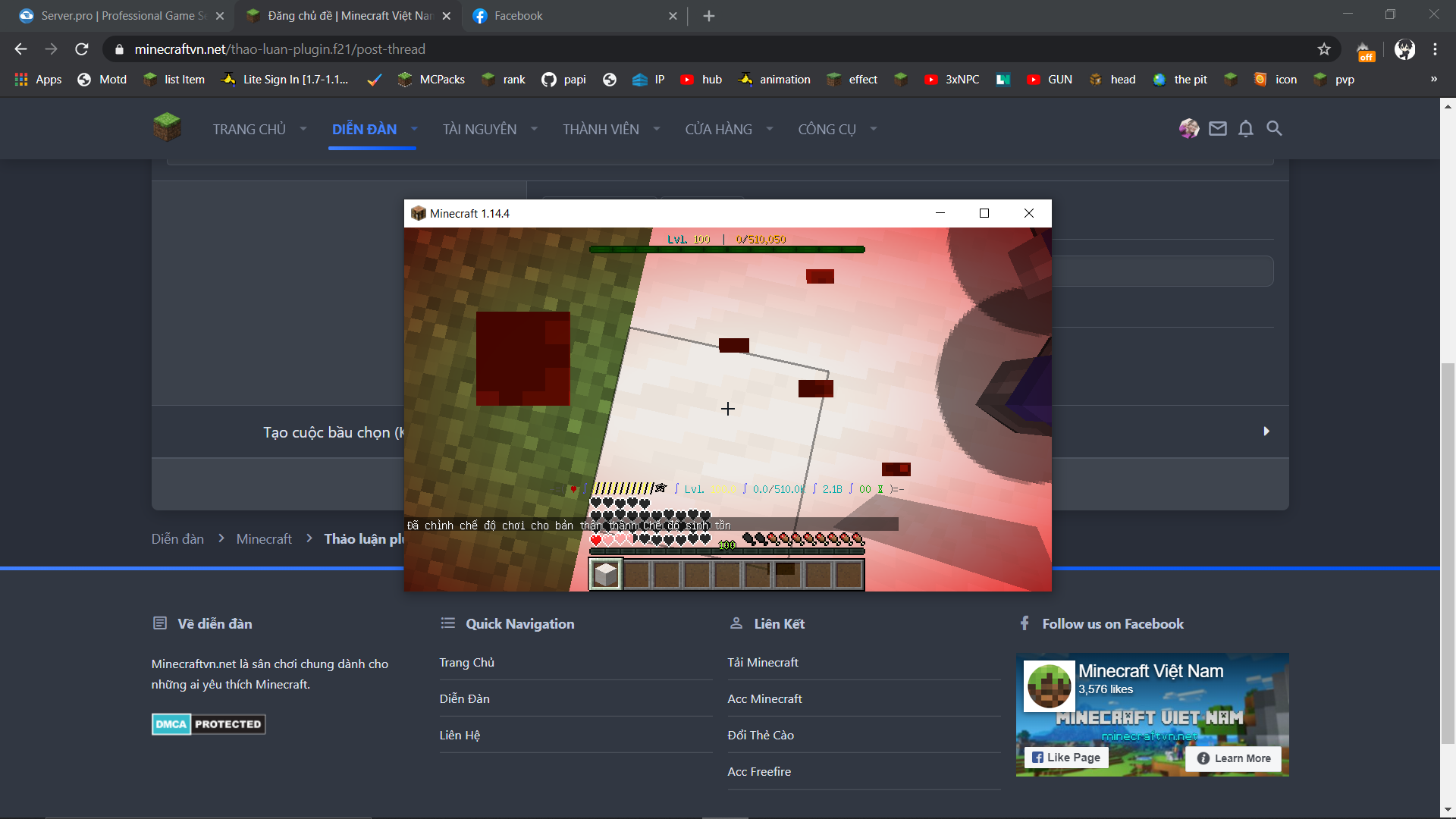
Task: Open the Tải Minecraft link
Action: tap(763, 662)
